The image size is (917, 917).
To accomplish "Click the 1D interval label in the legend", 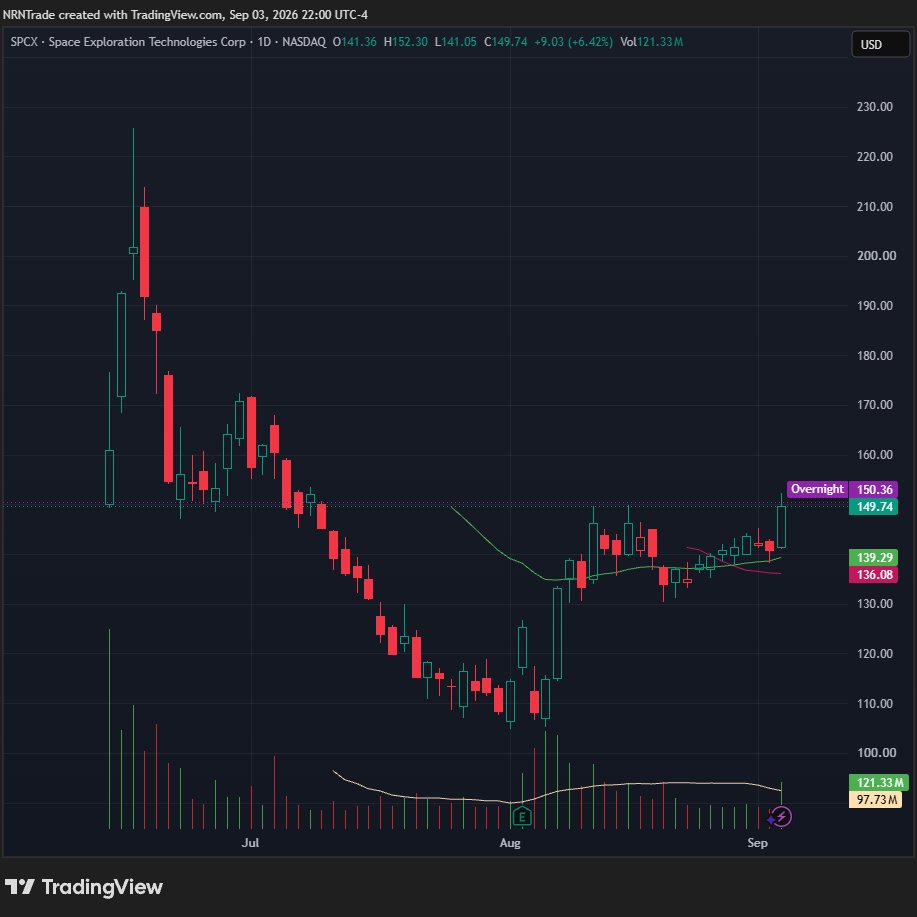I will tap(264, 42).
